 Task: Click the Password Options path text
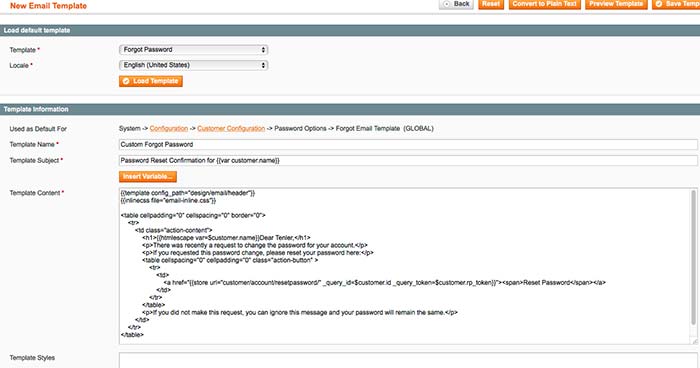(x=300, y=129)
